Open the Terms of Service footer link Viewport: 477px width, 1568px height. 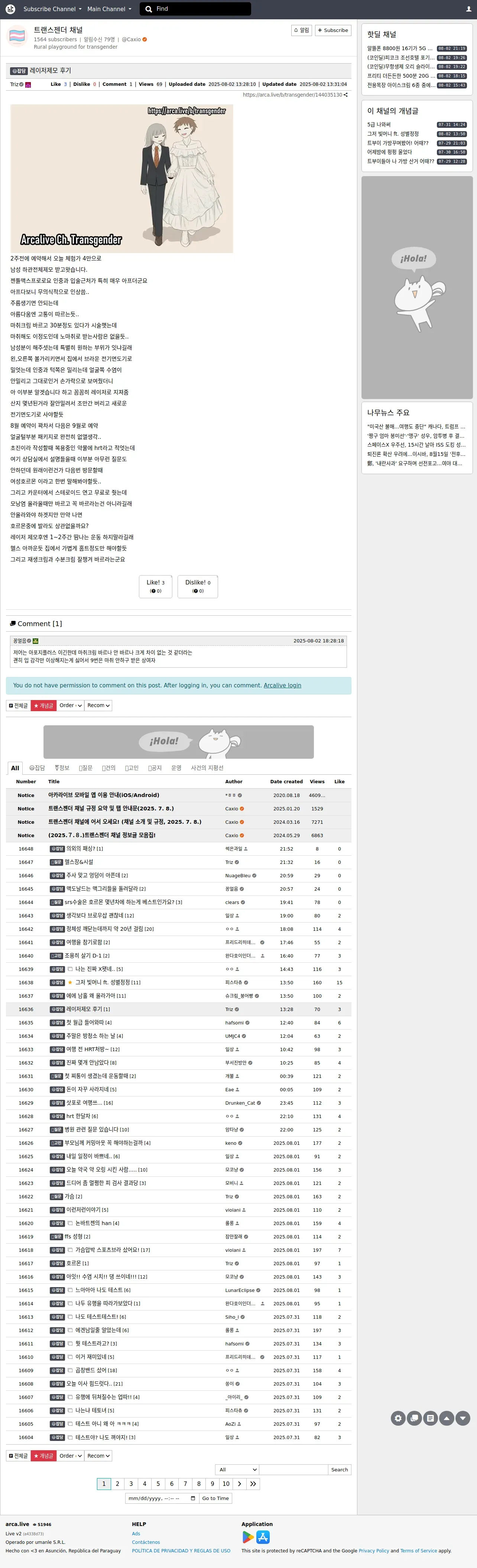pyautogui.click(x=419, y=1550)
